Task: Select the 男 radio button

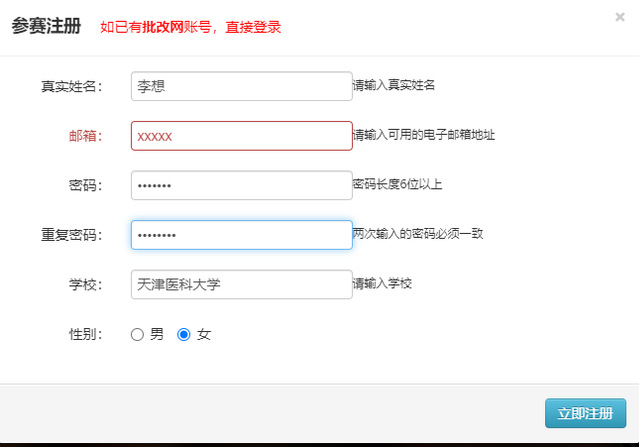Action: click(137, 335)
